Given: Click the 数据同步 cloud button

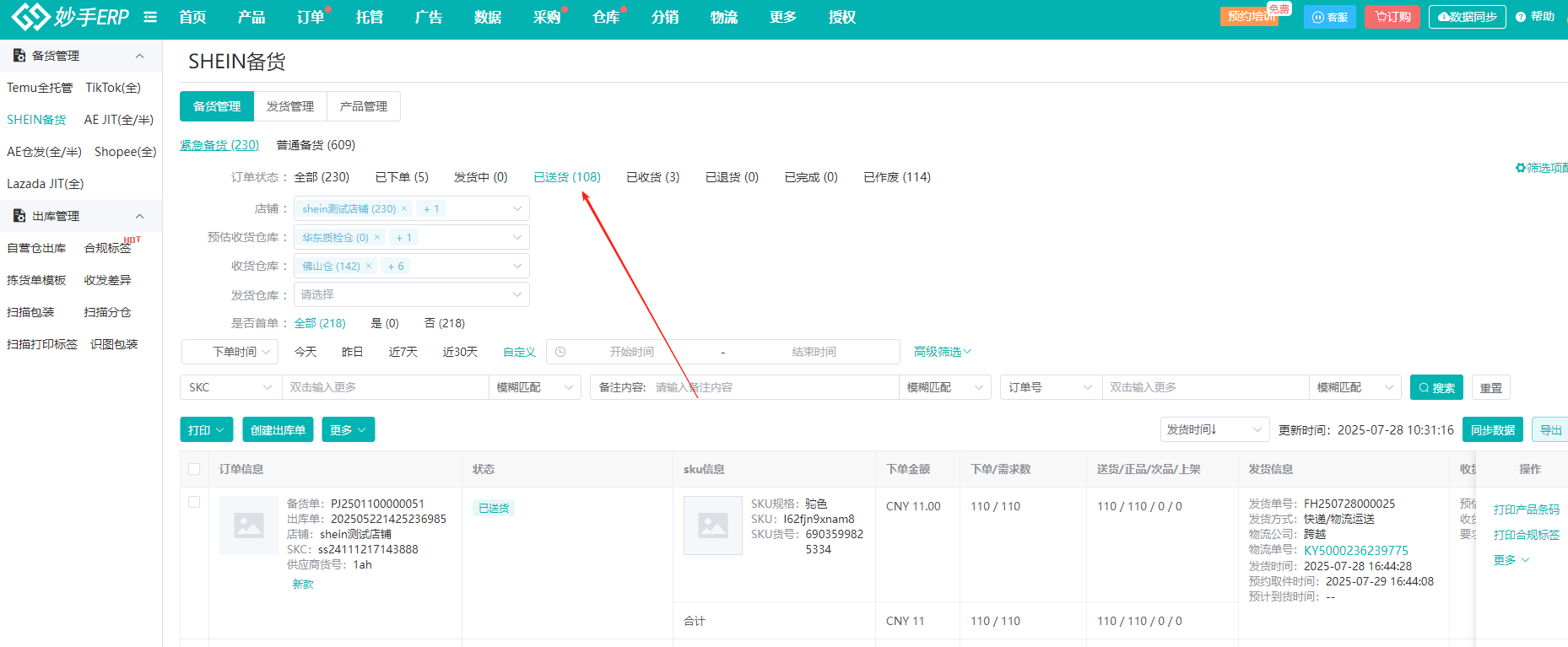Looking at the screenshot, I should 1468,17.
